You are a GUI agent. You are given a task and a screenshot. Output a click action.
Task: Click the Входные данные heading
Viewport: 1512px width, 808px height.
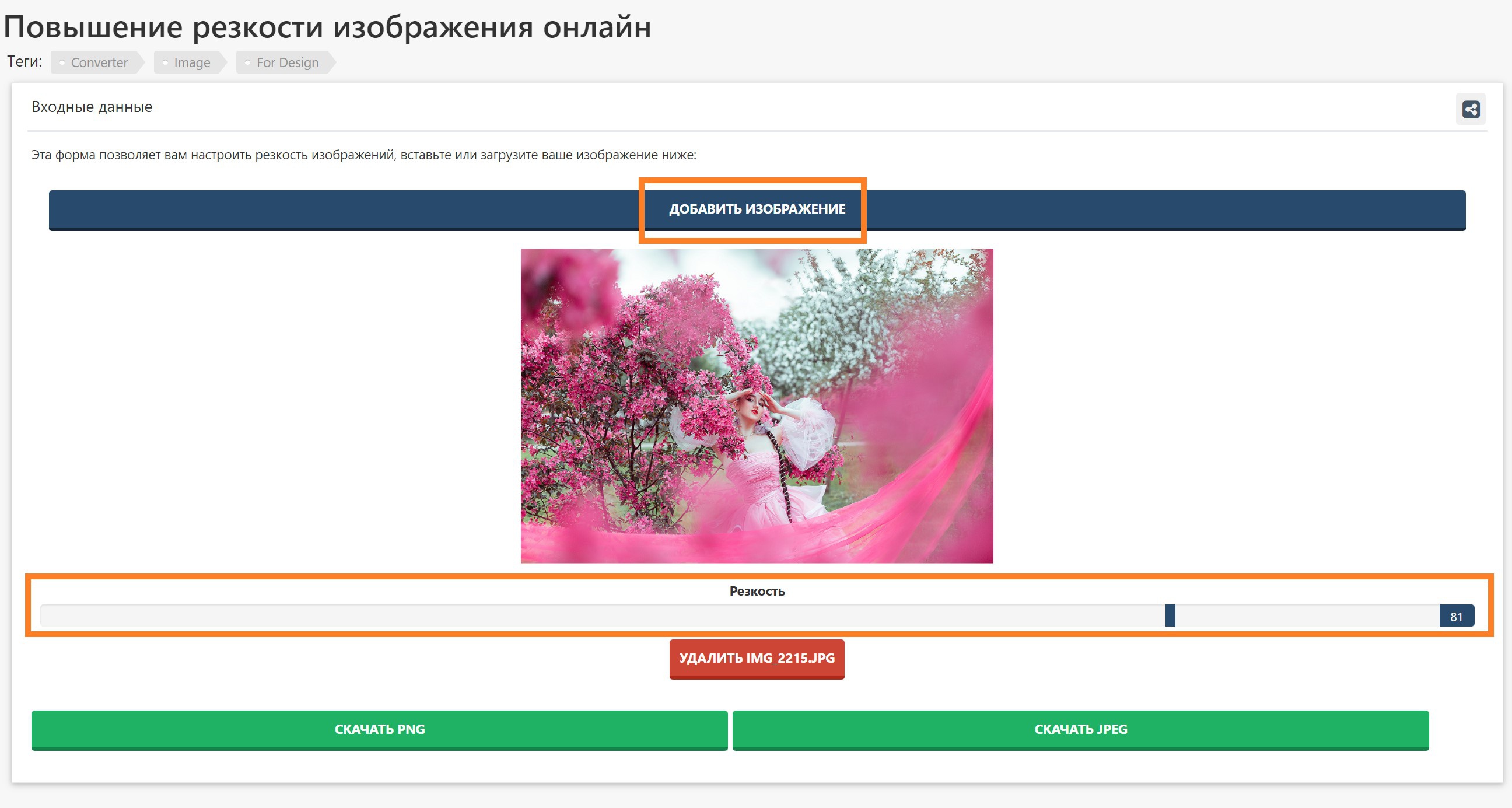click(92, 107)
